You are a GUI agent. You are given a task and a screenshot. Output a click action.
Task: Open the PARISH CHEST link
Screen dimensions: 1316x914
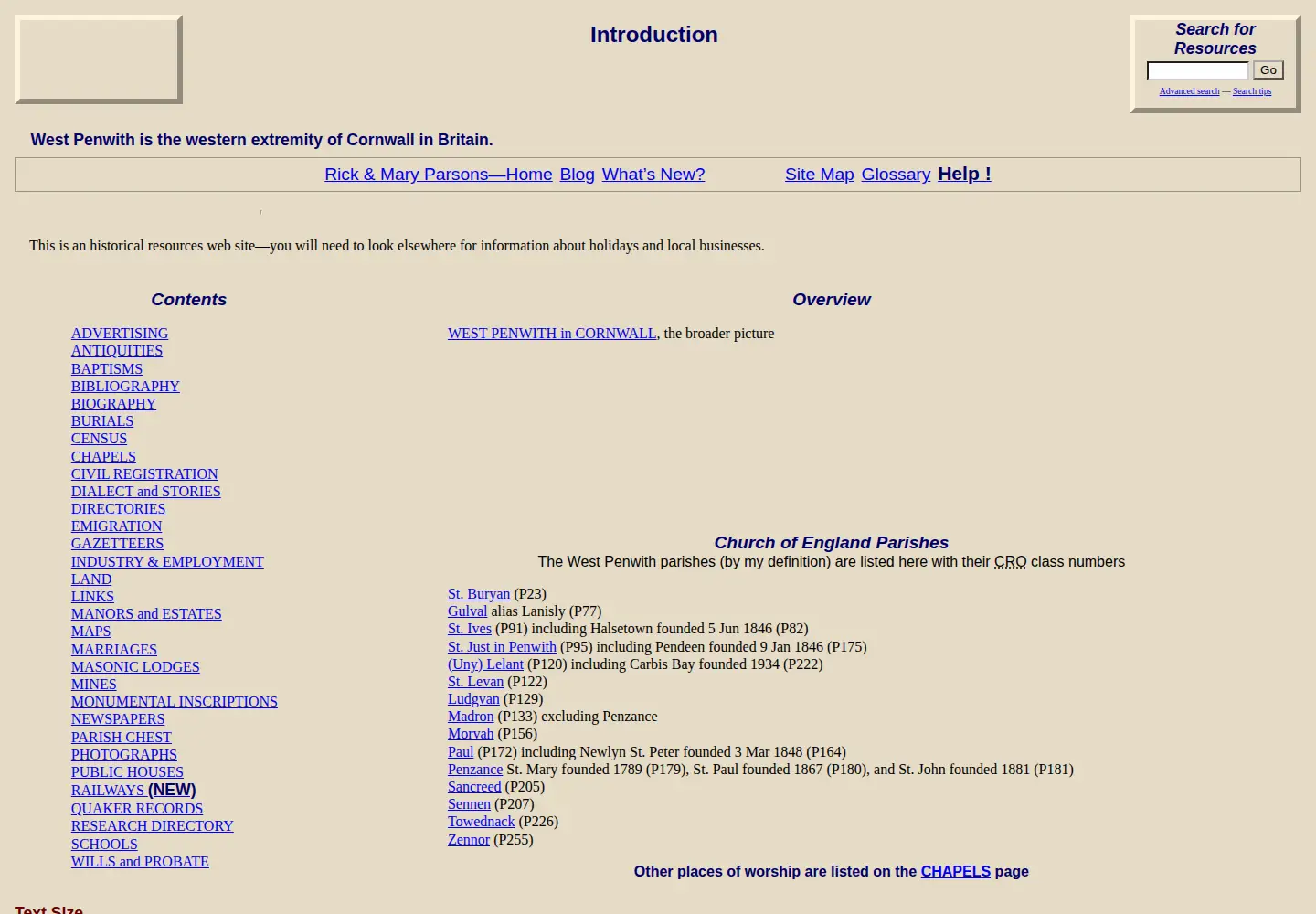(x=122, y=738)
